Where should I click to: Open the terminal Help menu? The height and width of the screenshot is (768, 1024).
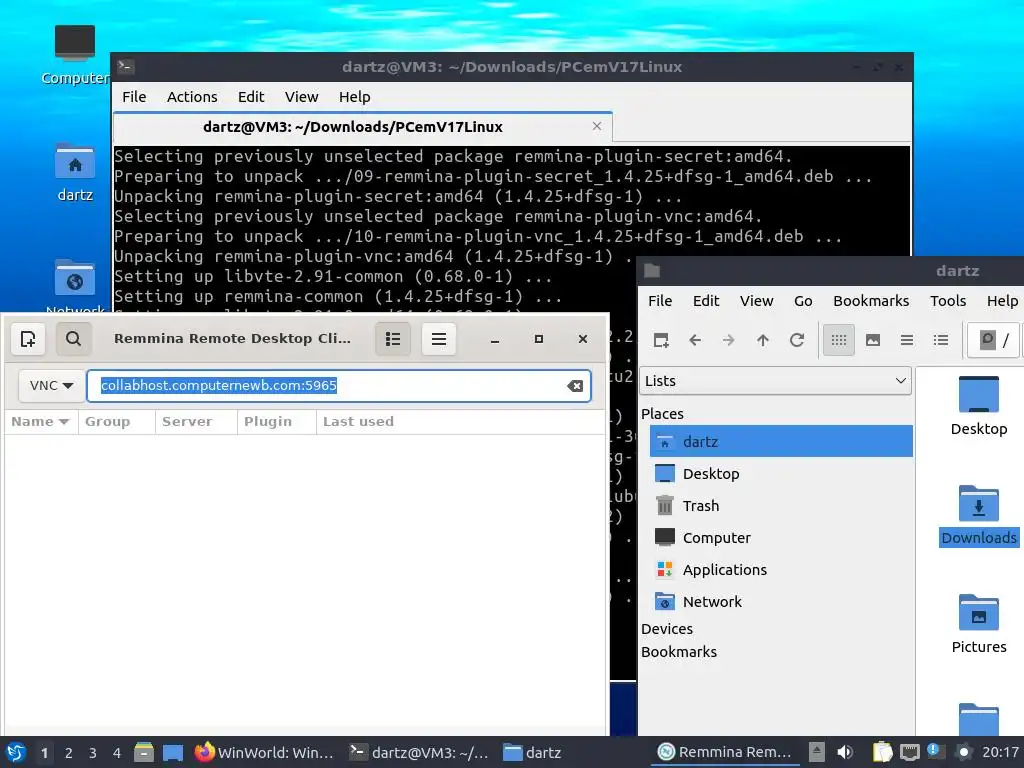[355, 97]
